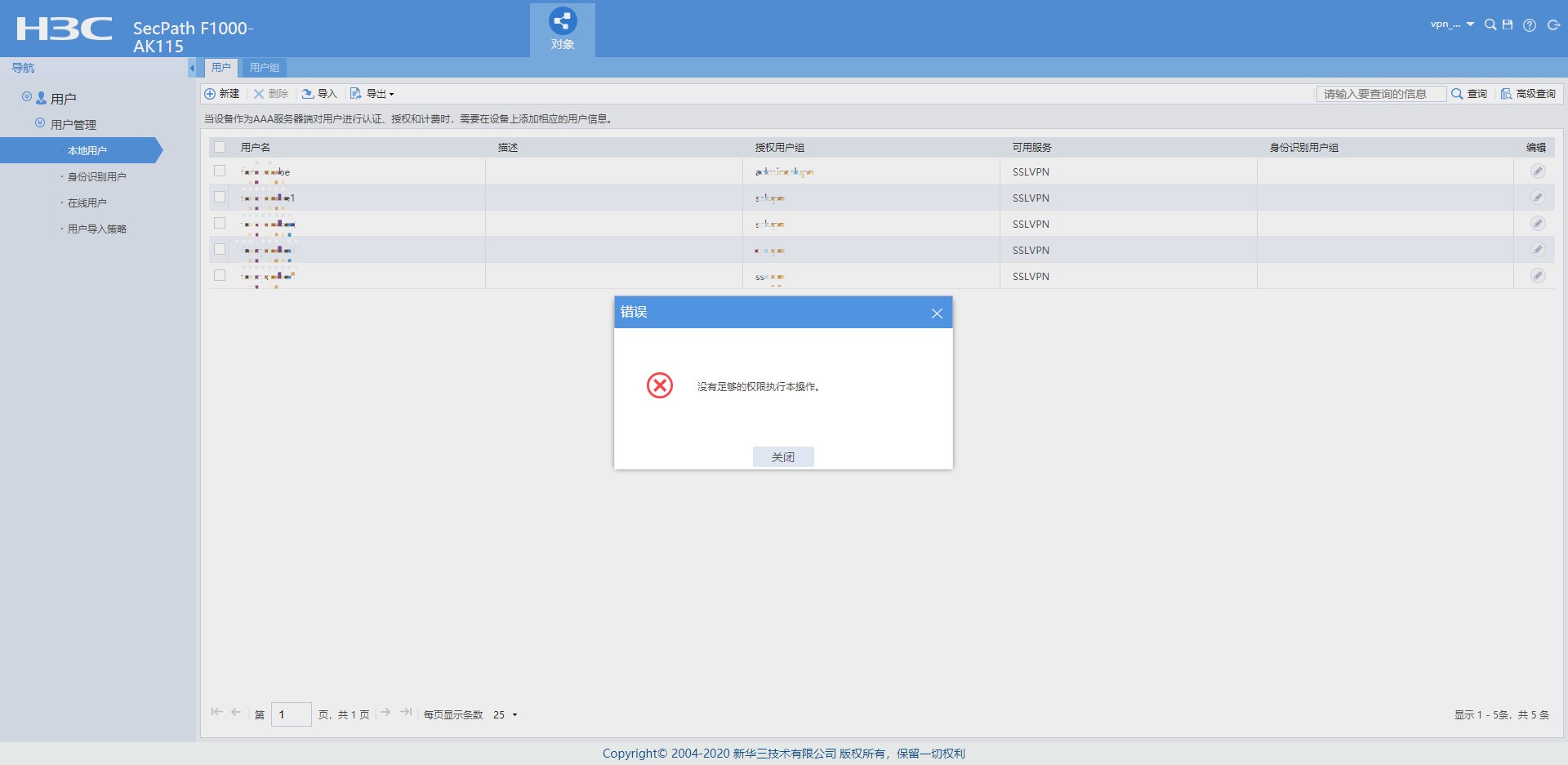Click the 关闭 button in error dialog
The image size is (1568, 765).
783,457
